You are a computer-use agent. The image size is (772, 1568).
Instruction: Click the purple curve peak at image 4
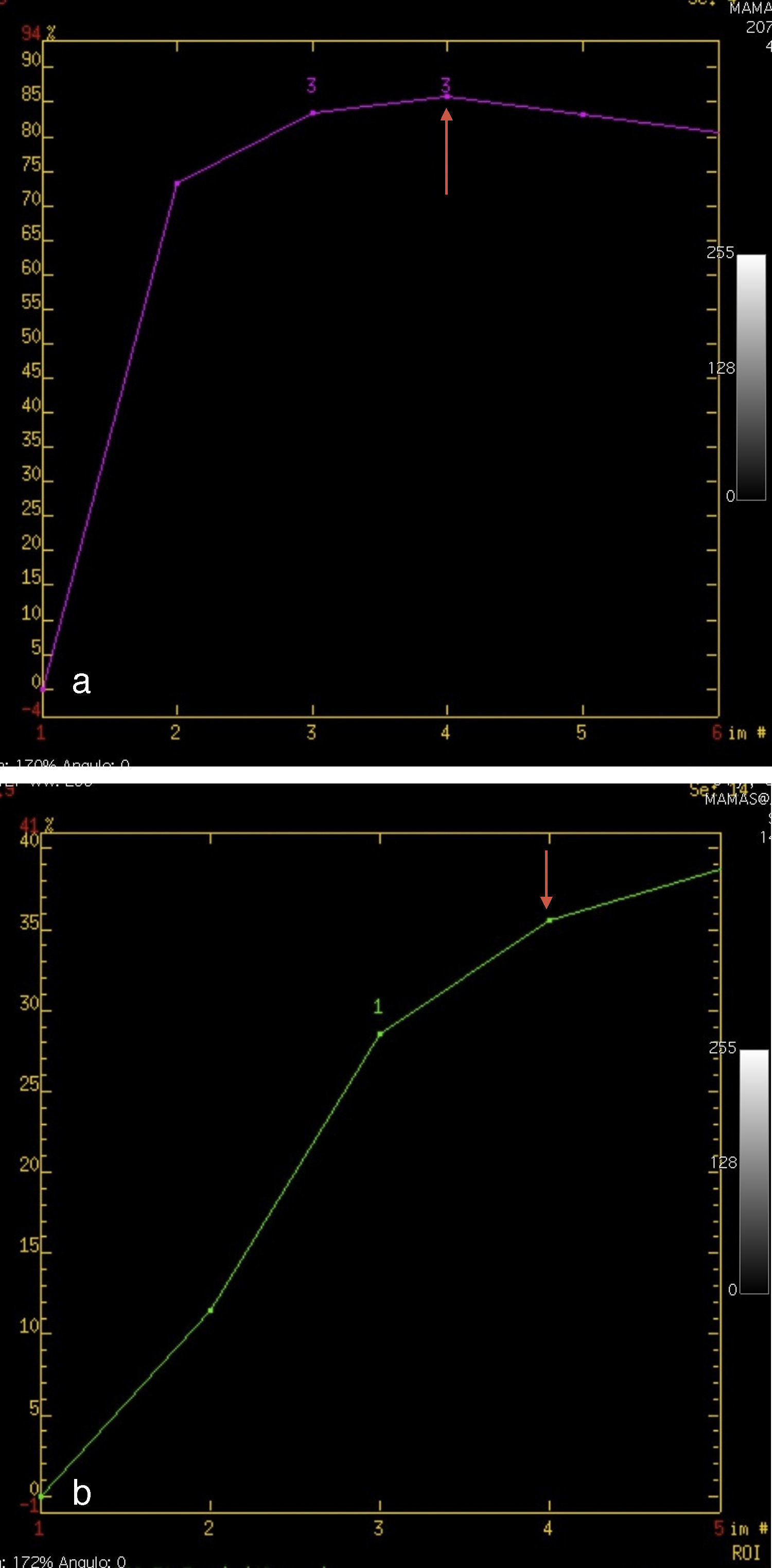pyautogui.click(x=447, y=97)
